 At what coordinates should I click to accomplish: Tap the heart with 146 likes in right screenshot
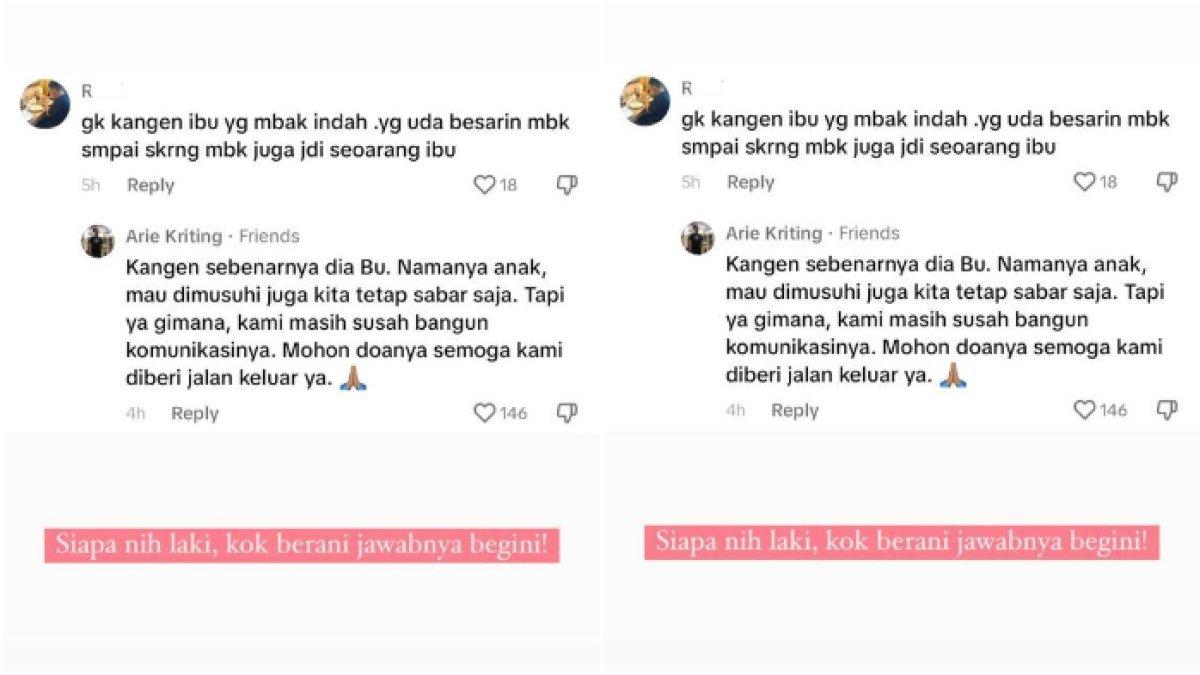point(1084,410)
